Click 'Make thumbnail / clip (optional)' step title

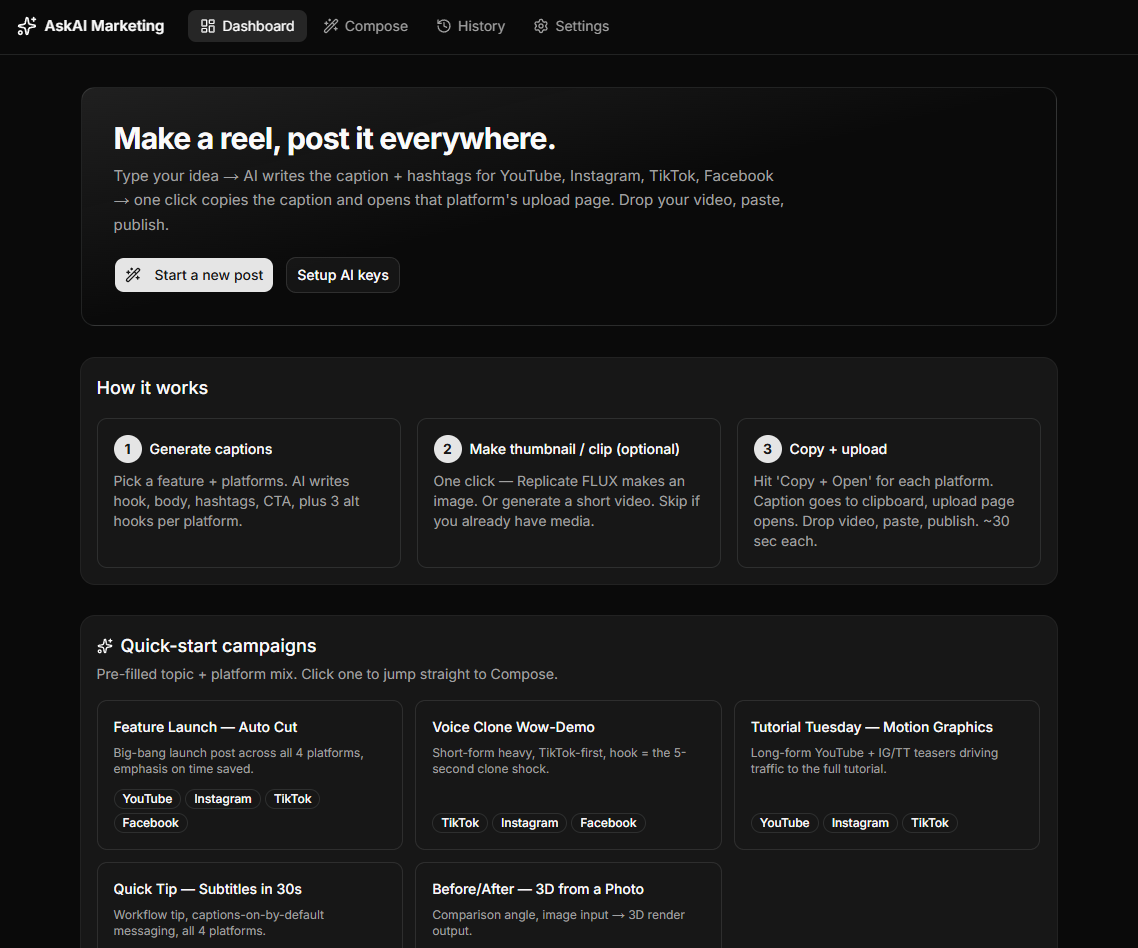(574, 449)
